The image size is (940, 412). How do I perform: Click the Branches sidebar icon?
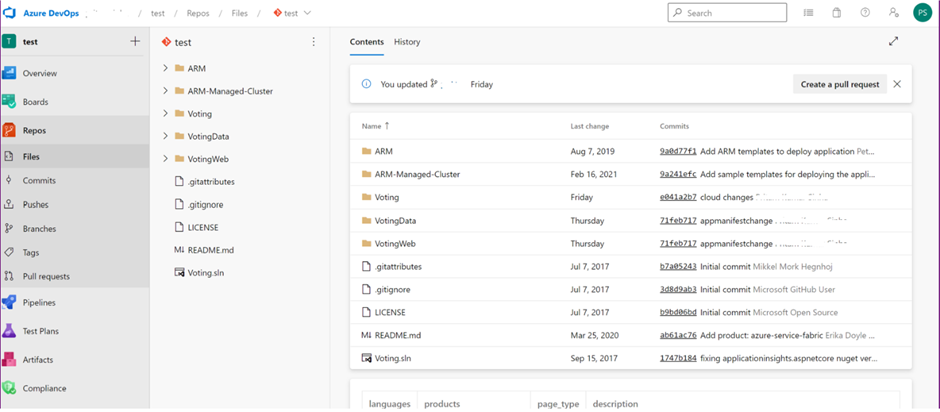point(9,228)
